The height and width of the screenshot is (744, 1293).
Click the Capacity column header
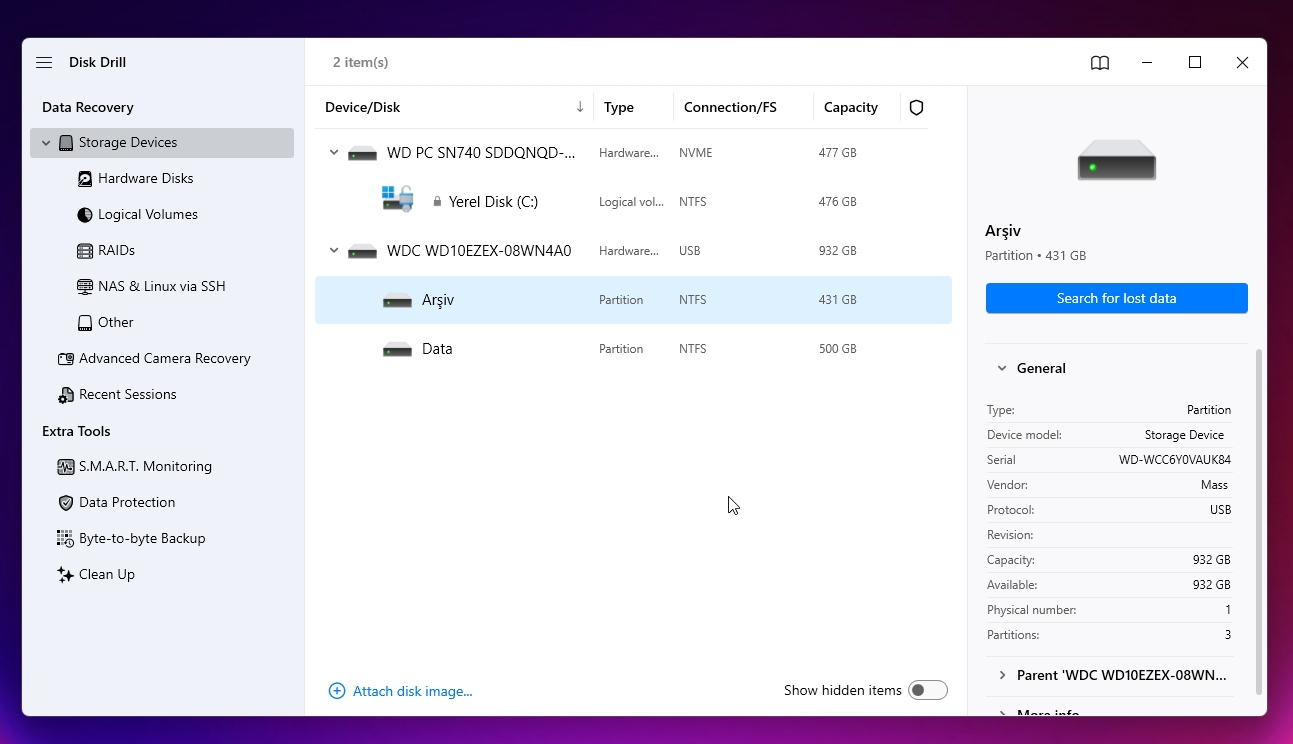(x=851, y=108)
